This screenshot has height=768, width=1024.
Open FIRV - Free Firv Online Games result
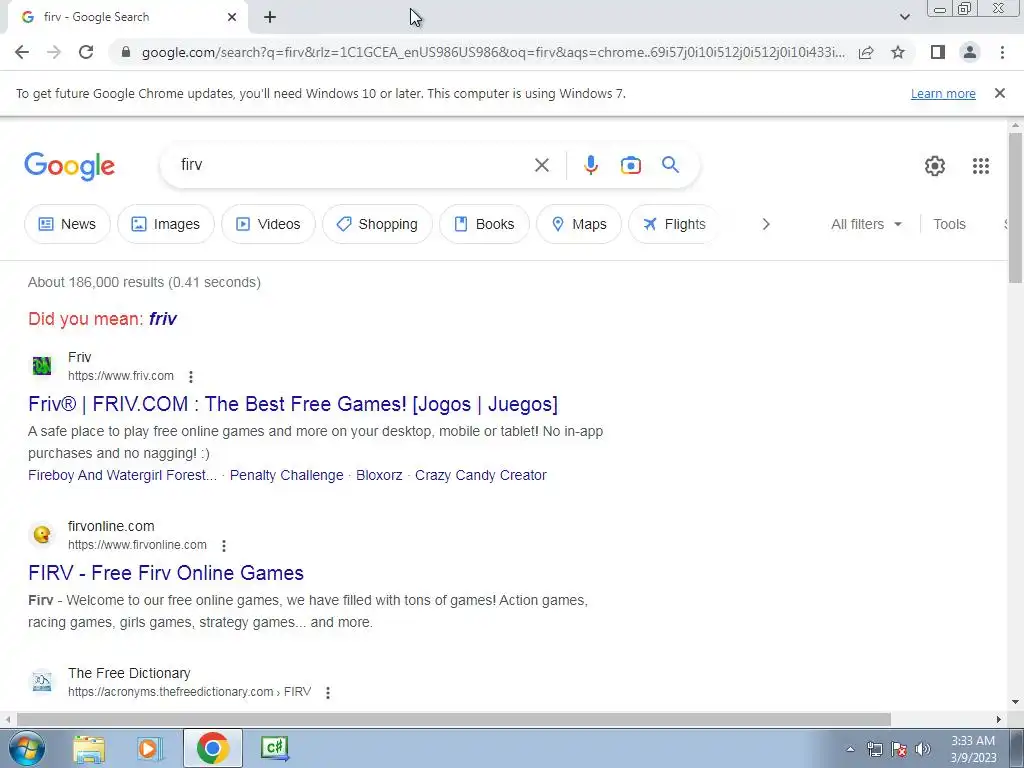pyautogui.click(x=166, y=573)
